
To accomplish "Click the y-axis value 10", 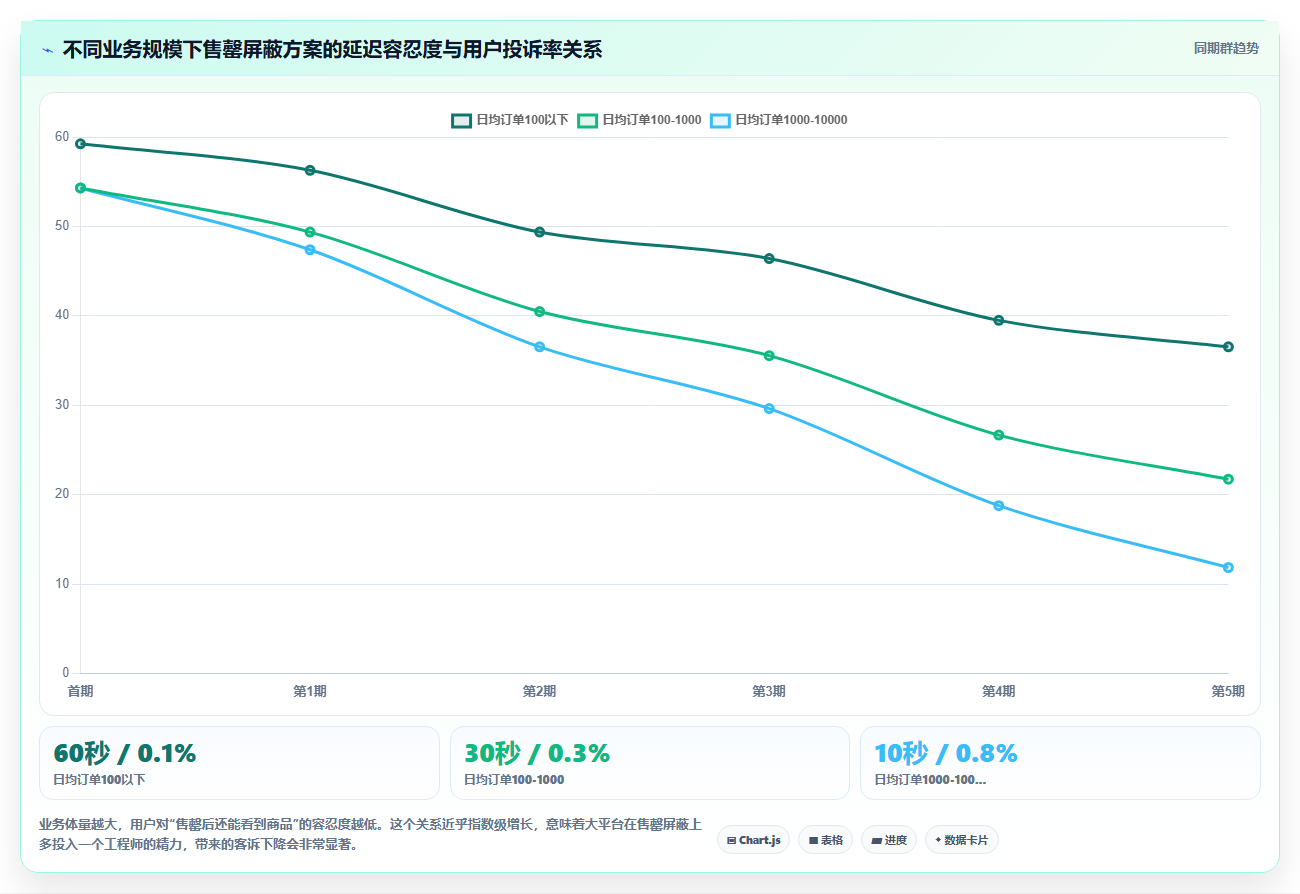I will [62, 583].
